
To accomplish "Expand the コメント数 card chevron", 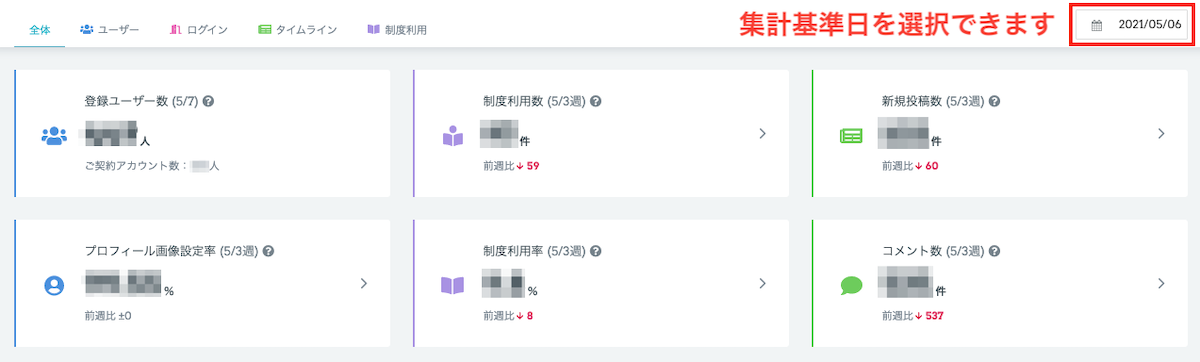I will pyautogui.click(x=1161, y=283).
